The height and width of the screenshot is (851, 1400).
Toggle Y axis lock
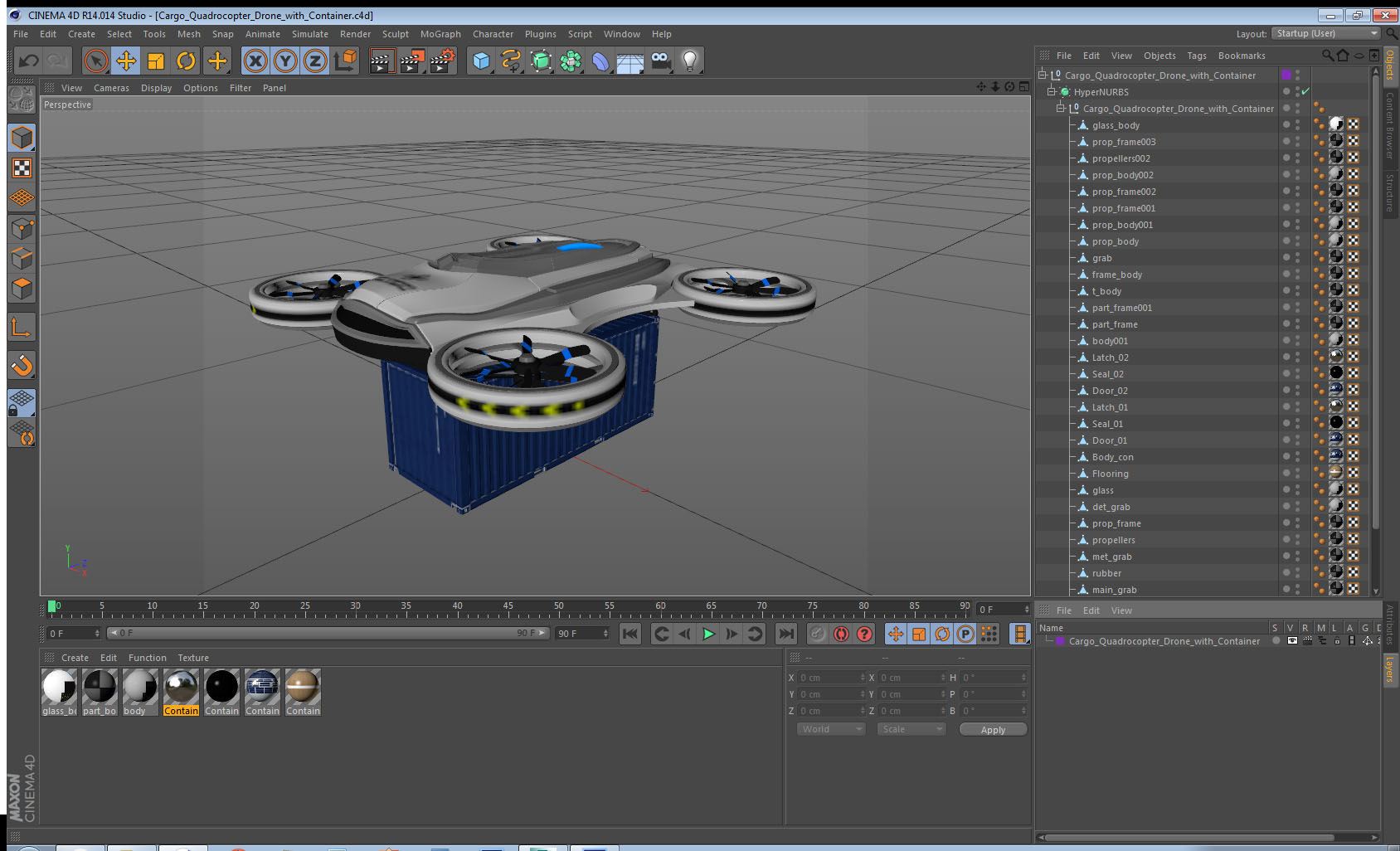click(x=285, y=61)
